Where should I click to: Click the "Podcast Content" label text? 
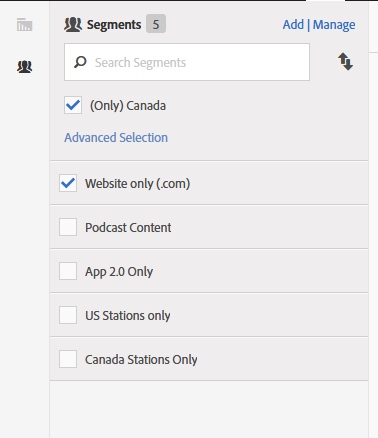coord(128,227)
